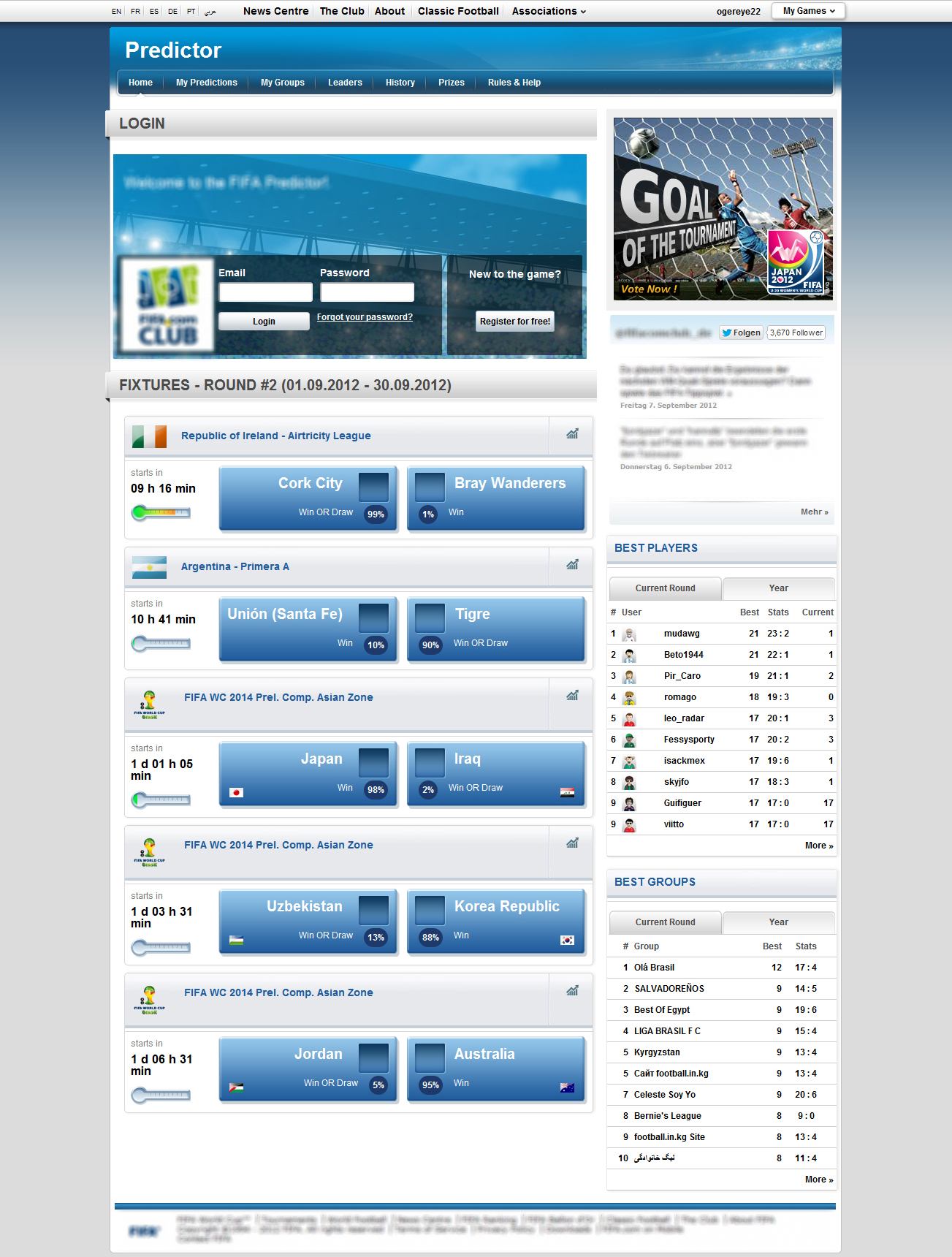Click the Password input field
Image resolution: width=952 pixels, height=1257 pixels.
tap(368, 292)
